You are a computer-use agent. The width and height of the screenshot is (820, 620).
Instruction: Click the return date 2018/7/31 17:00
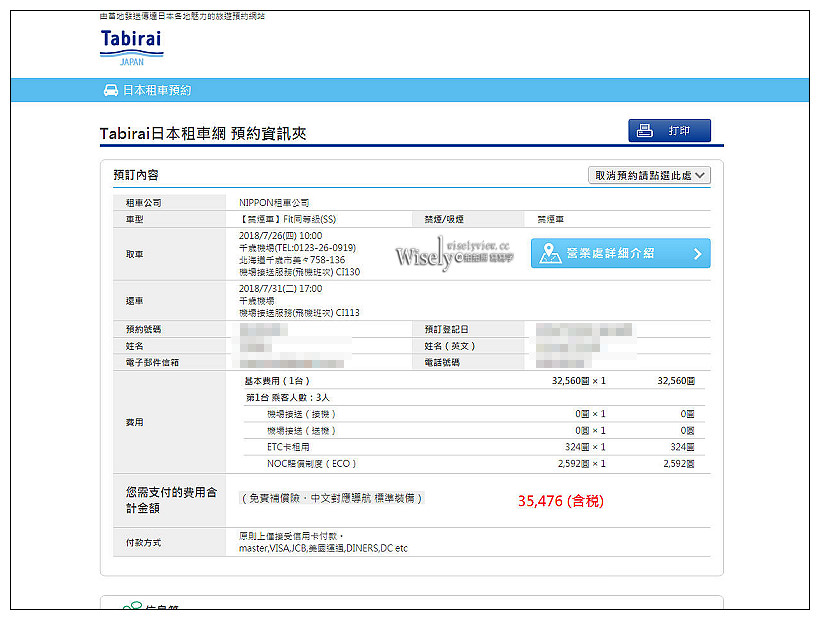280,288
